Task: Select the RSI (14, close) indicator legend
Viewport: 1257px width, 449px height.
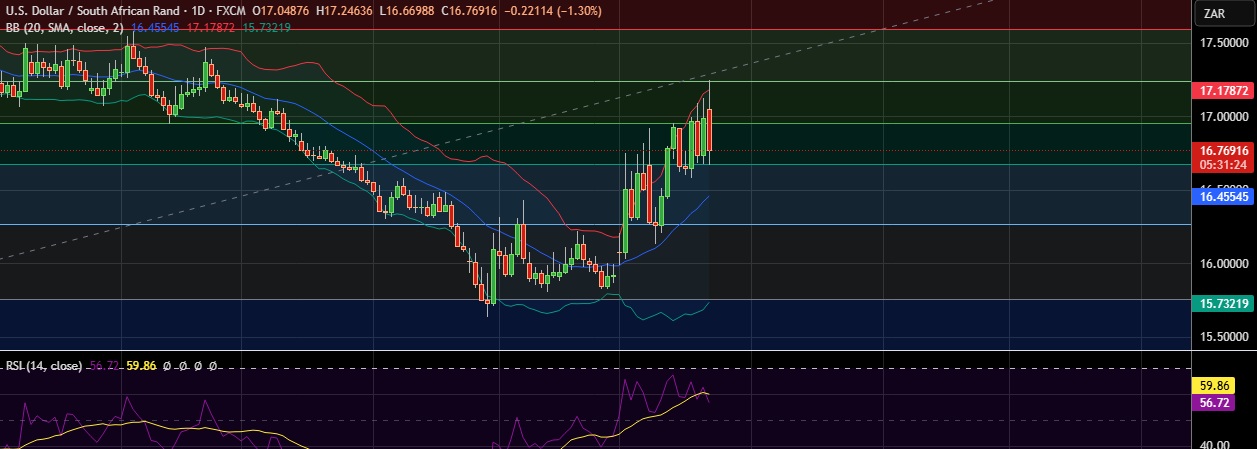Action: pyautogui.click(x=43, y=367)
